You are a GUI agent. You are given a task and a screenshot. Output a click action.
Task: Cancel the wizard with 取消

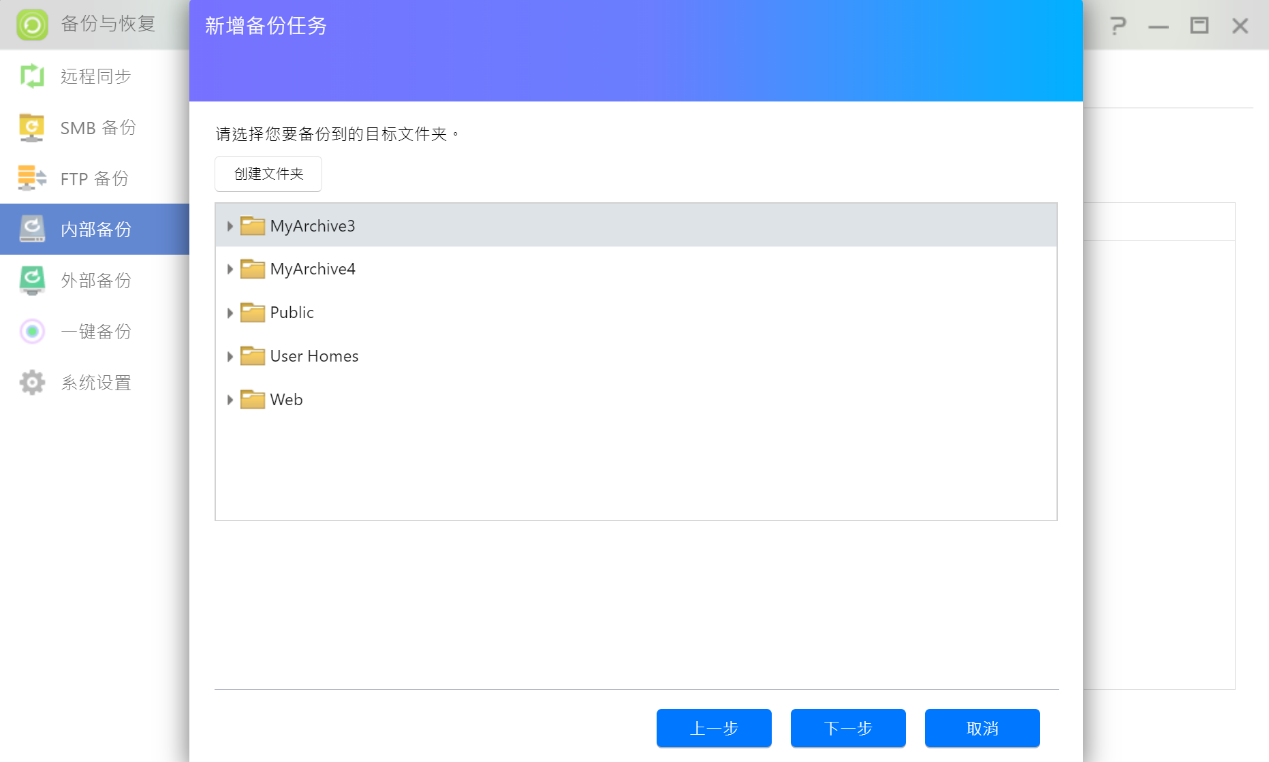982,728
